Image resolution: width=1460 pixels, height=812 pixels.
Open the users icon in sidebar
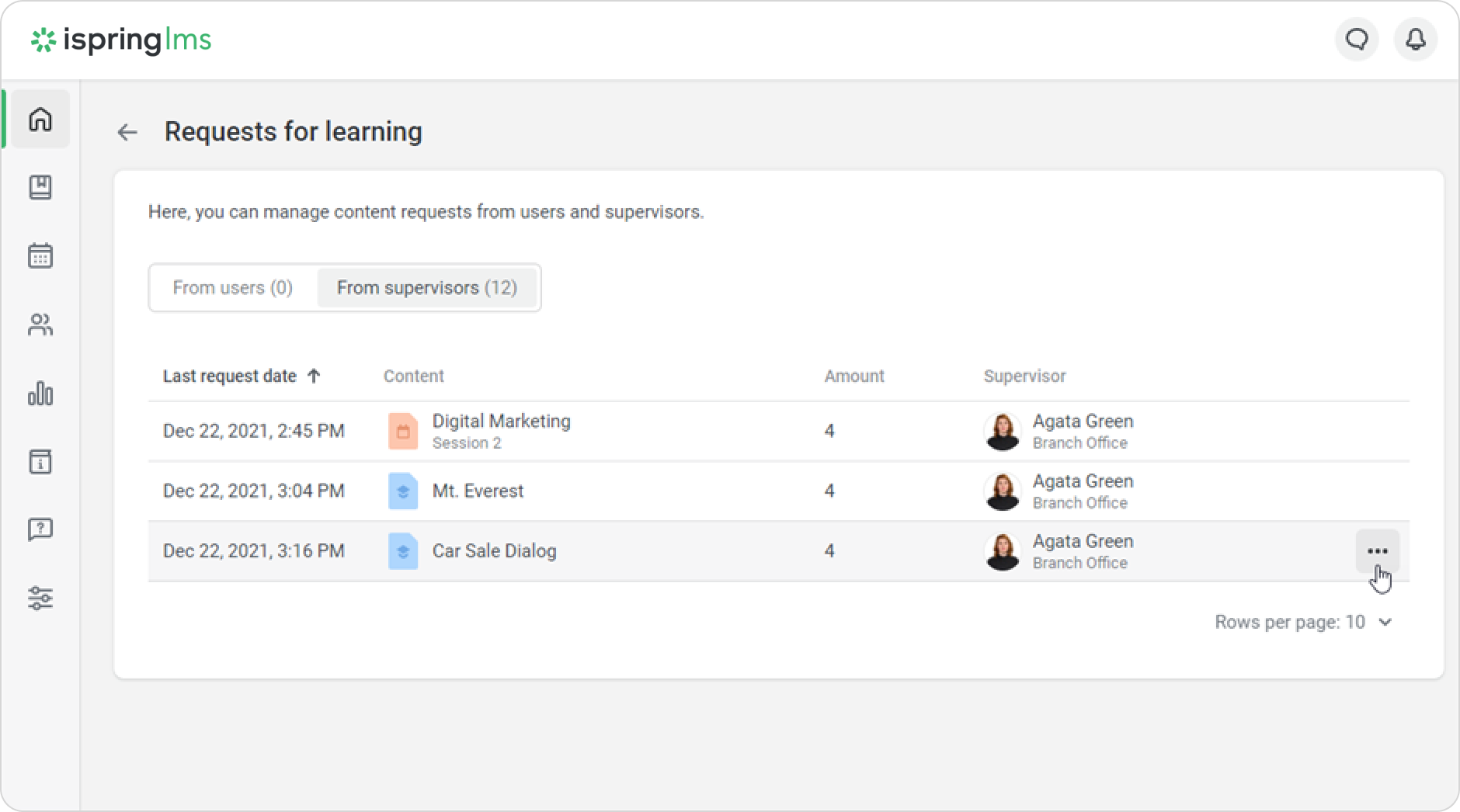[40, 324]
